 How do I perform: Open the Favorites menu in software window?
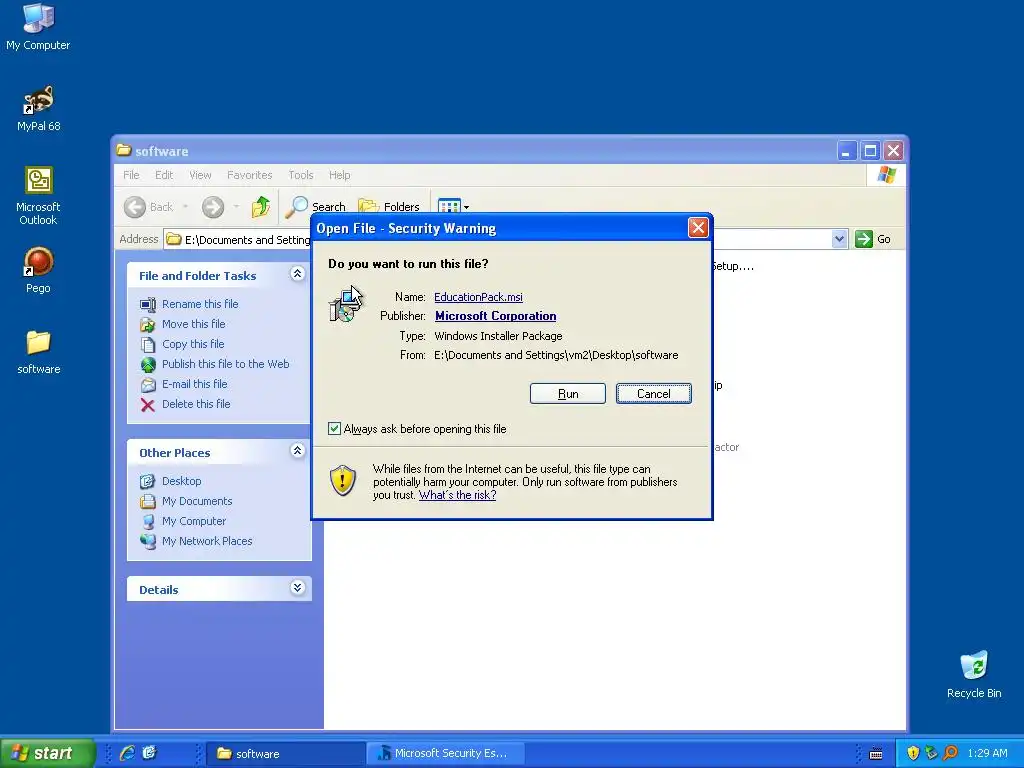249,175
